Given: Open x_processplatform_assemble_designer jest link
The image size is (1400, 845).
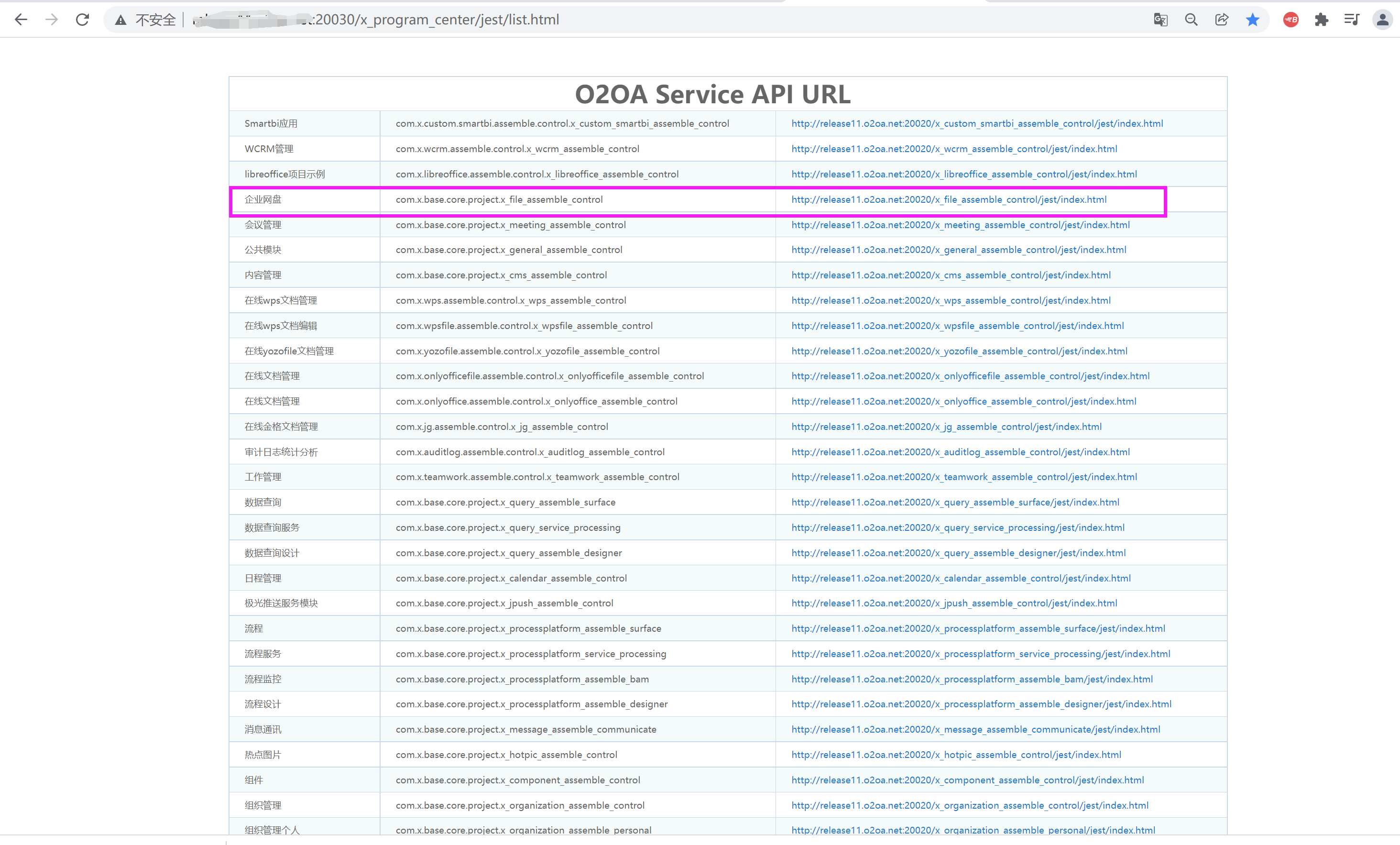Looking at the screenshot, I should (x=981, y=704).
